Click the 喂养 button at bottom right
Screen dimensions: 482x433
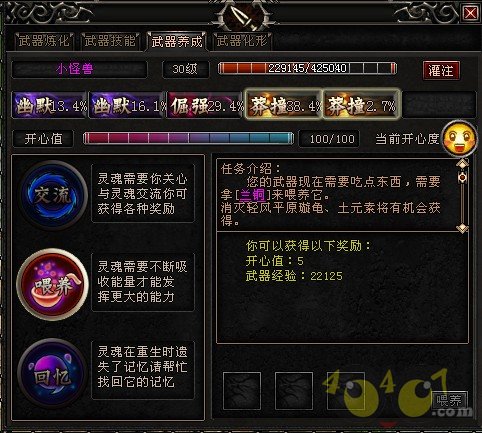click(450, 400)
